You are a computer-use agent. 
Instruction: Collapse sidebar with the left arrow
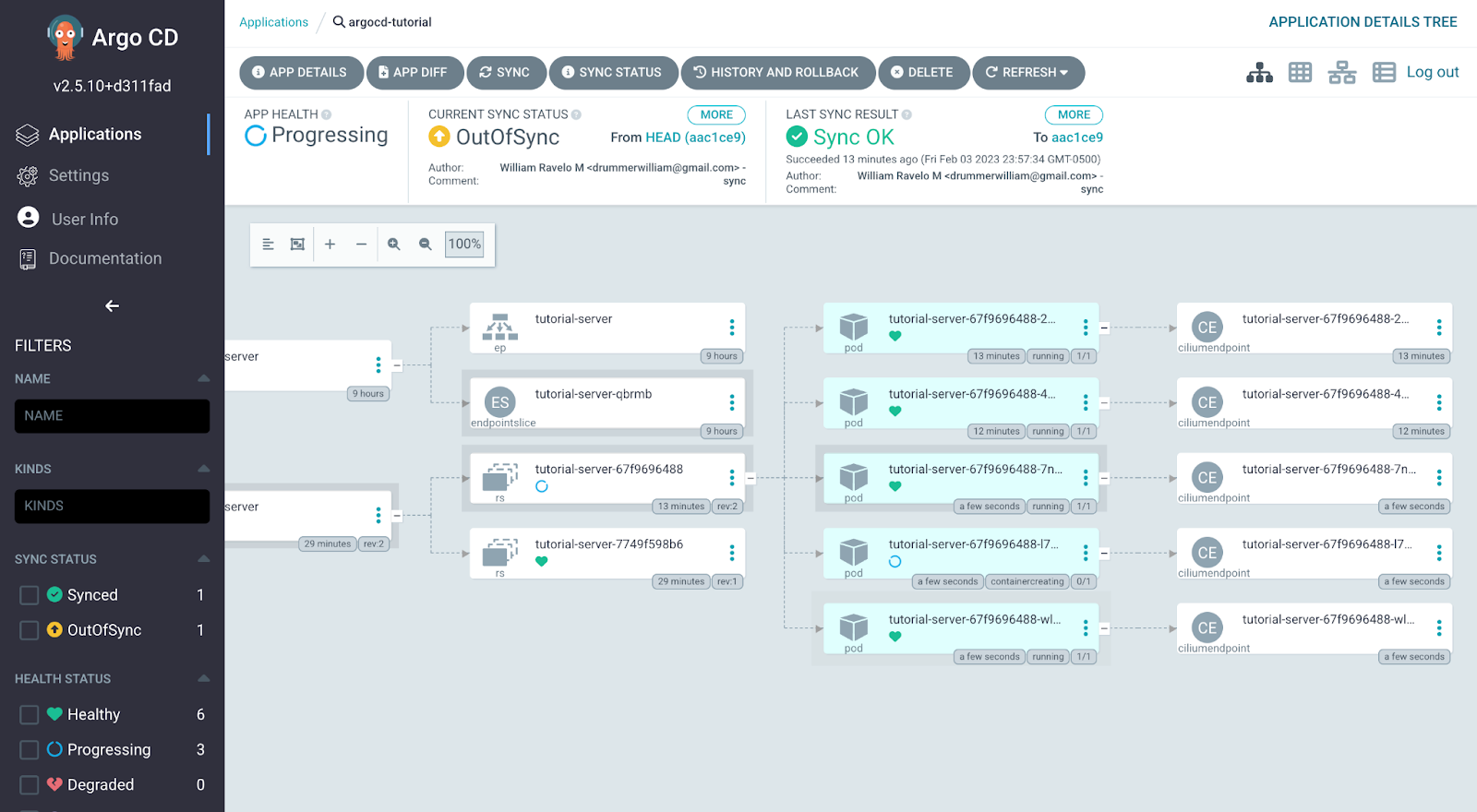[112, 305]
